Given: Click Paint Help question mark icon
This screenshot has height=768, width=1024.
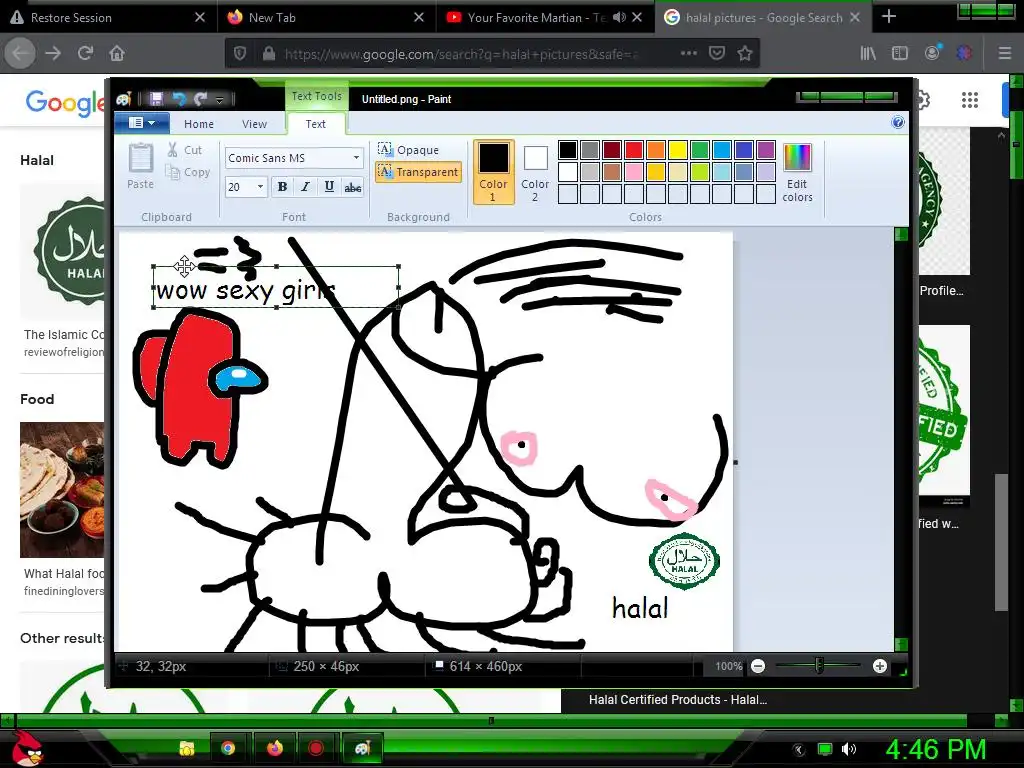Looking at the screenshot, I should (x=898, y=122).
